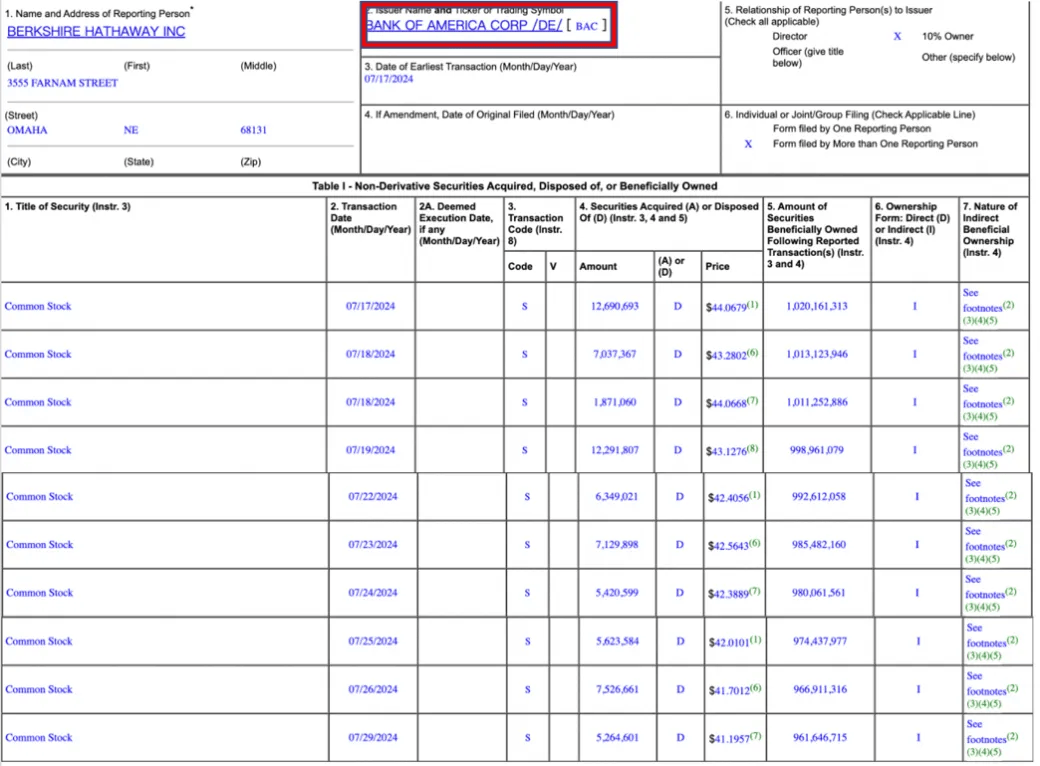Click the earliest transaction date 07/17/2024 field
1040x766 pixels.
tap(389, 79)
